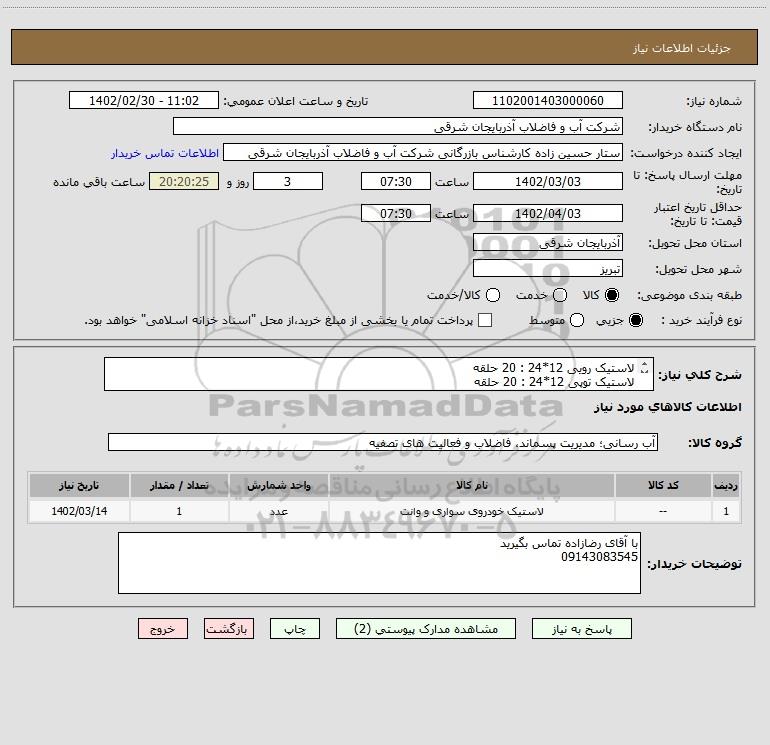Click the countdown timer 20:20:25

tap(184, 181)
